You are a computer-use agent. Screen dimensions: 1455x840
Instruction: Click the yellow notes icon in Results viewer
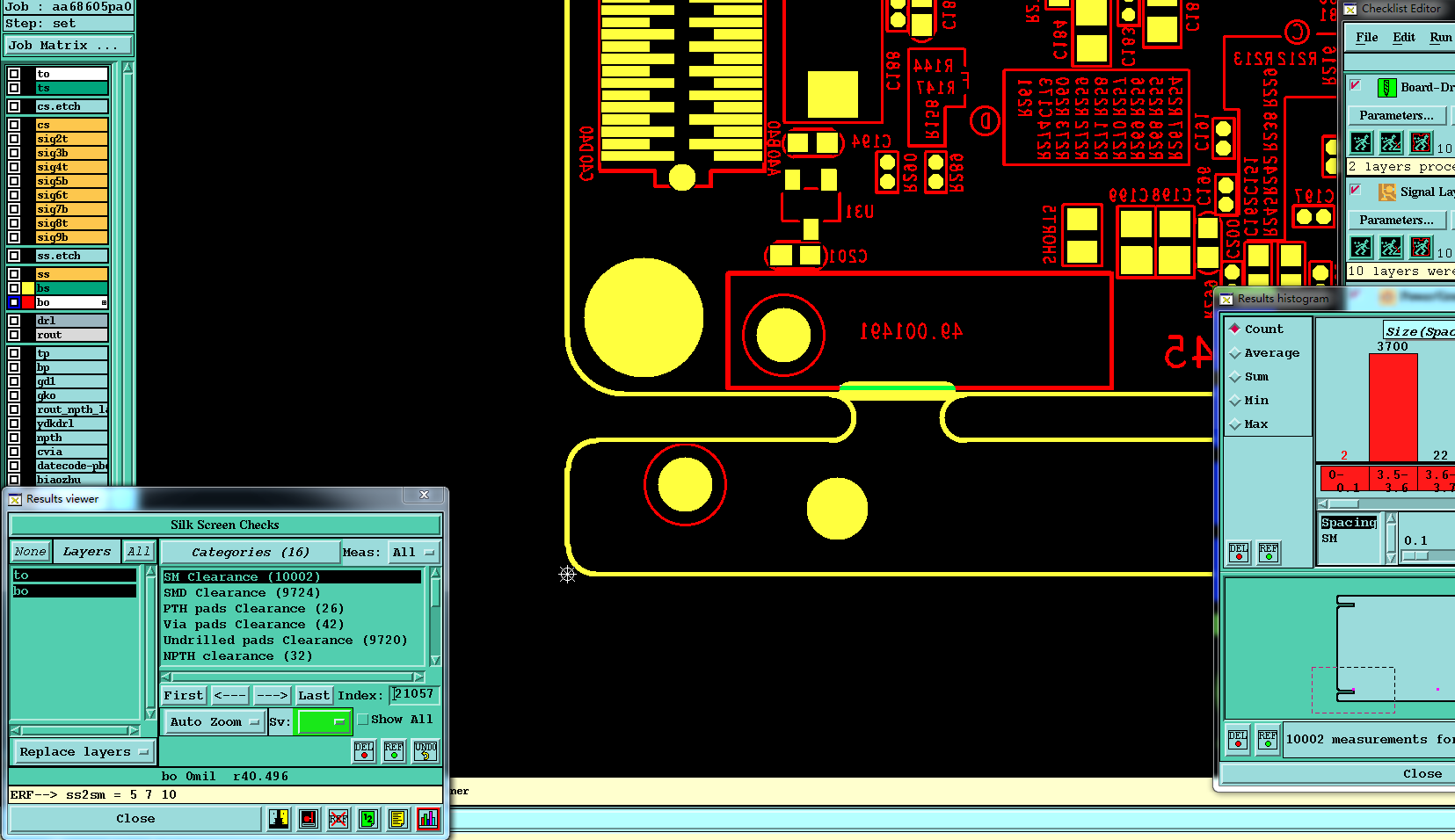point(398,819)
